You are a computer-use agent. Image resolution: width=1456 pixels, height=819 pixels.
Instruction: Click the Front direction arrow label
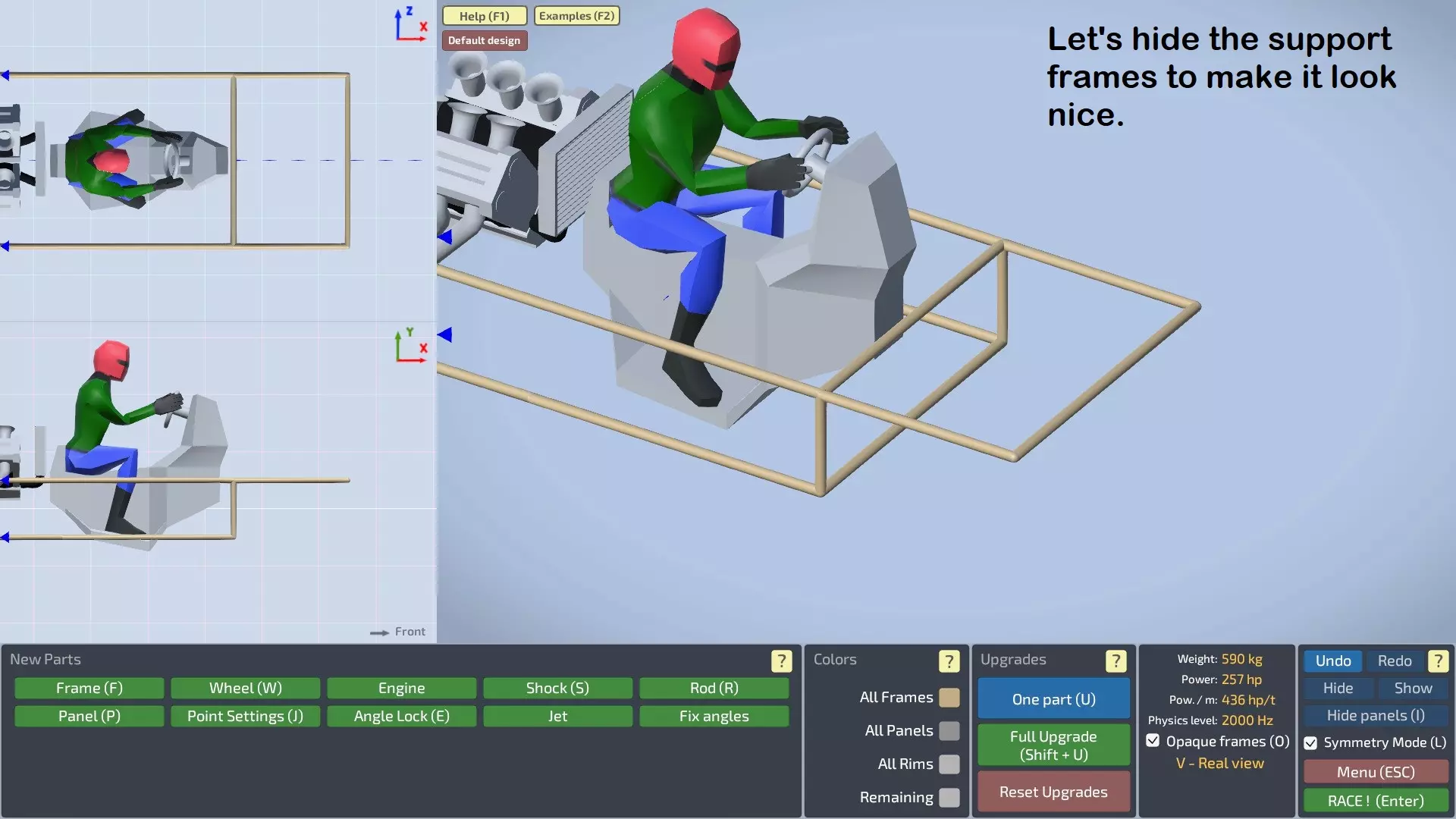click(398, 632)
